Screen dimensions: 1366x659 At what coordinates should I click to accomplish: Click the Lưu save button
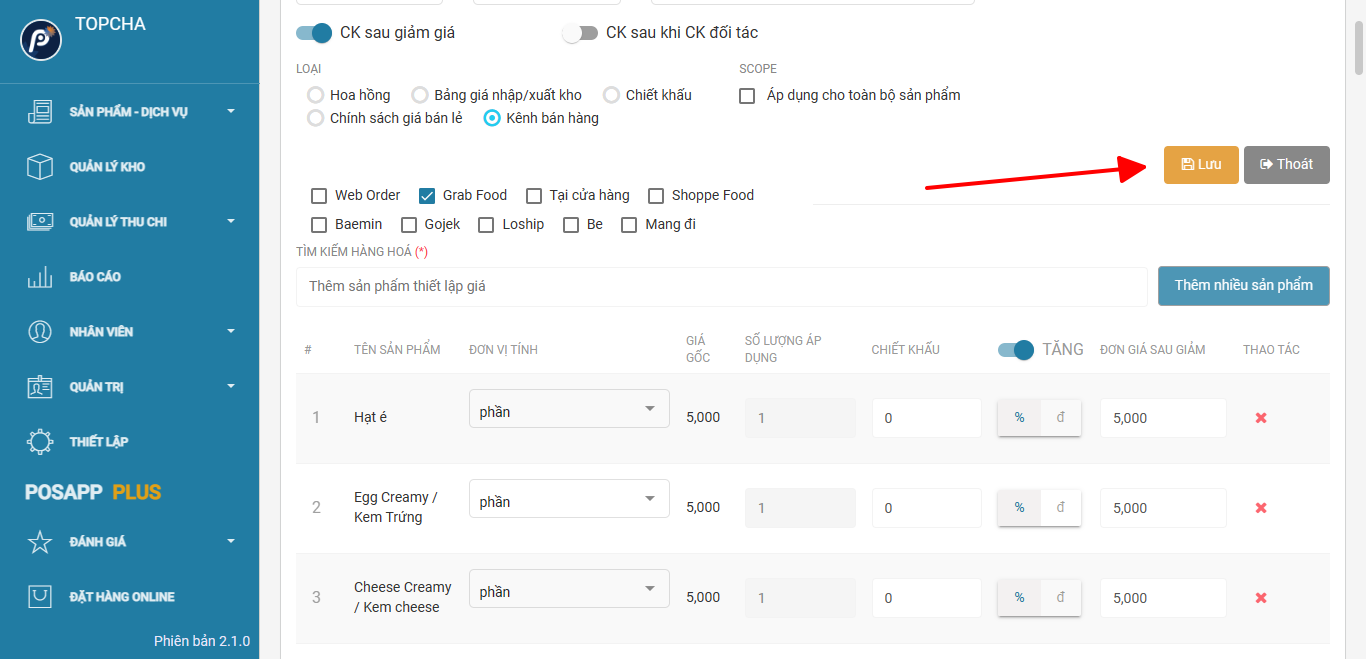click(x=1201, y=165)
